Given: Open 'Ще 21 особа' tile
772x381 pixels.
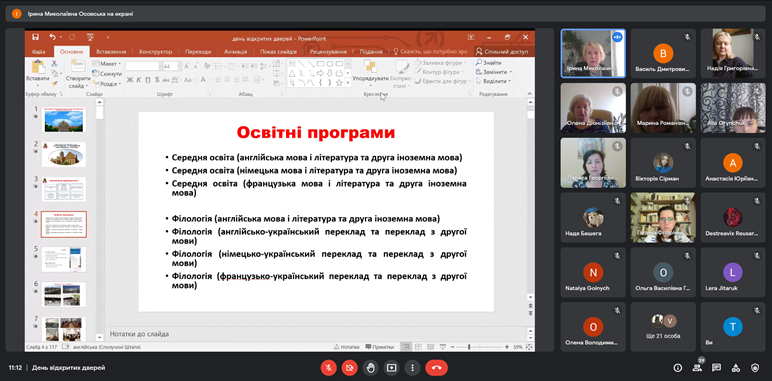Looking at the screenshot, I should [663, 327].
